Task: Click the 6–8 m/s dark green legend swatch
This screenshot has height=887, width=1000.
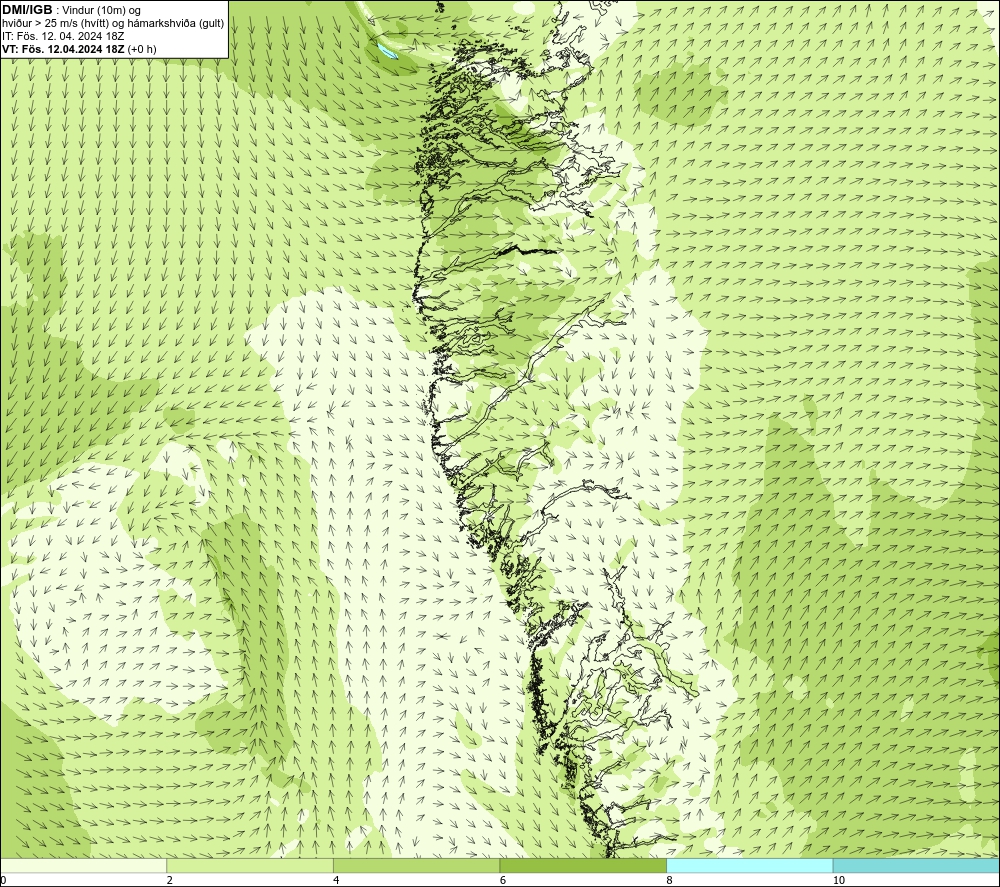Action: pyautogui.click(x=583, y=865)
